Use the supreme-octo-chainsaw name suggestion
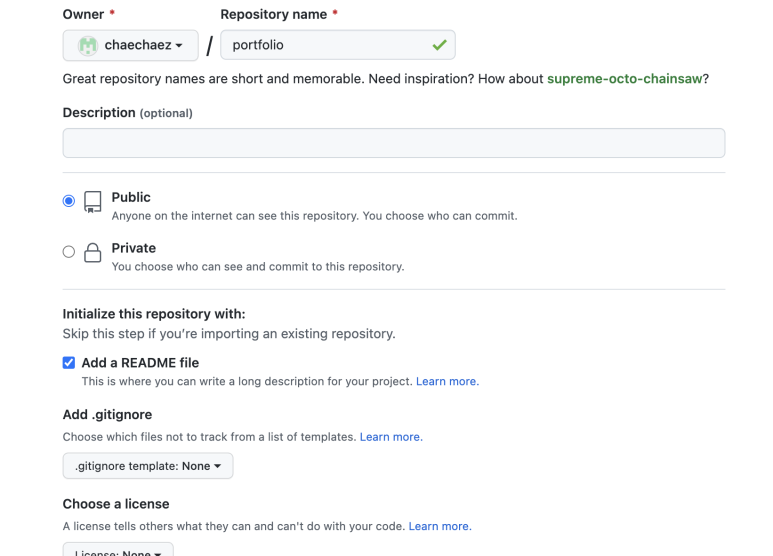The image size is (773, 556). [625, 79]
